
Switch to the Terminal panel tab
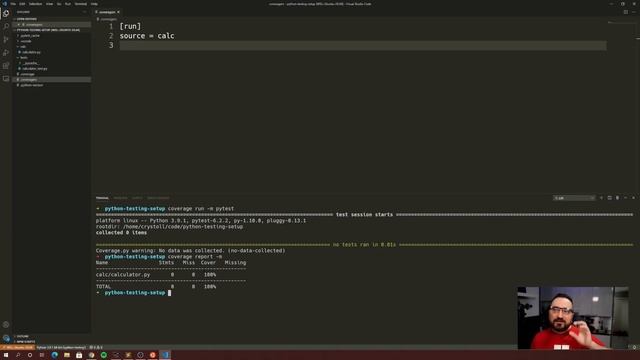pos(102,198)
